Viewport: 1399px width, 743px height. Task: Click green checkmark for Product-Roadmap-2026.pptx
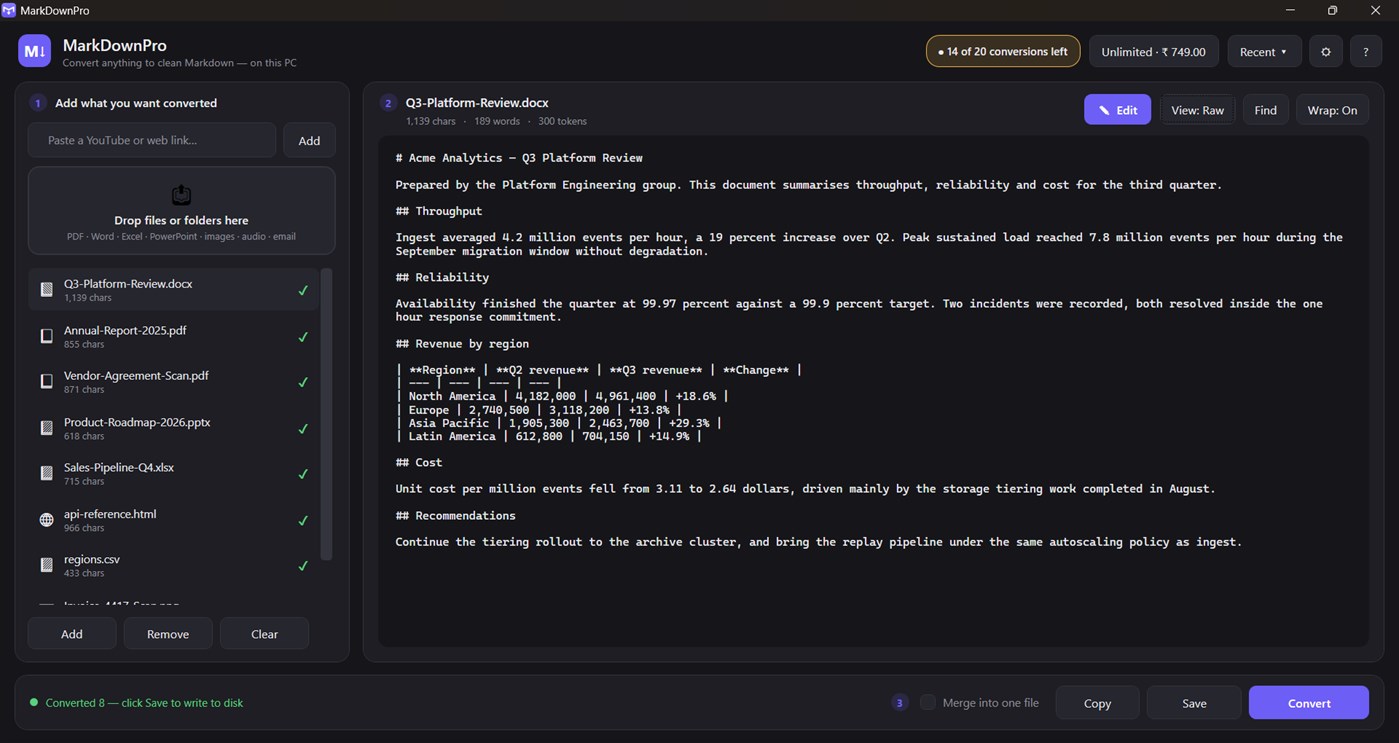coord(303,429)
